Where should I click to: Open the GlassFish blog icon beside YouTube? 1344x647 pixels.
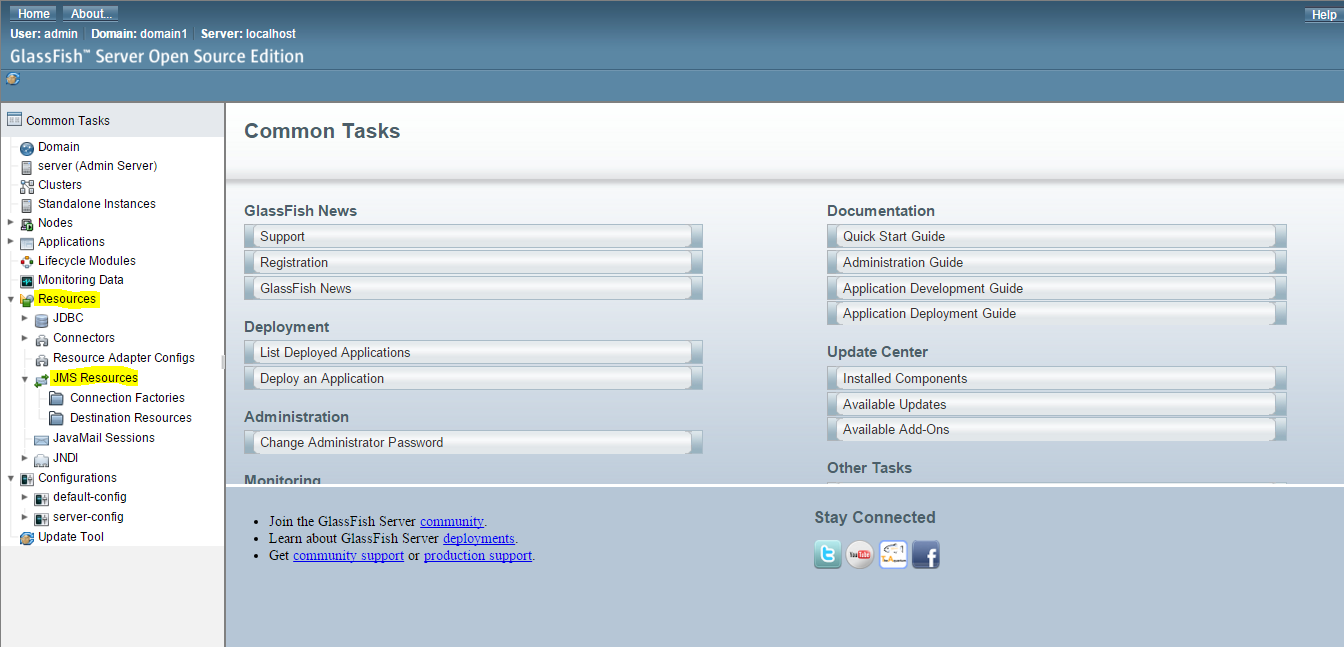893,554
